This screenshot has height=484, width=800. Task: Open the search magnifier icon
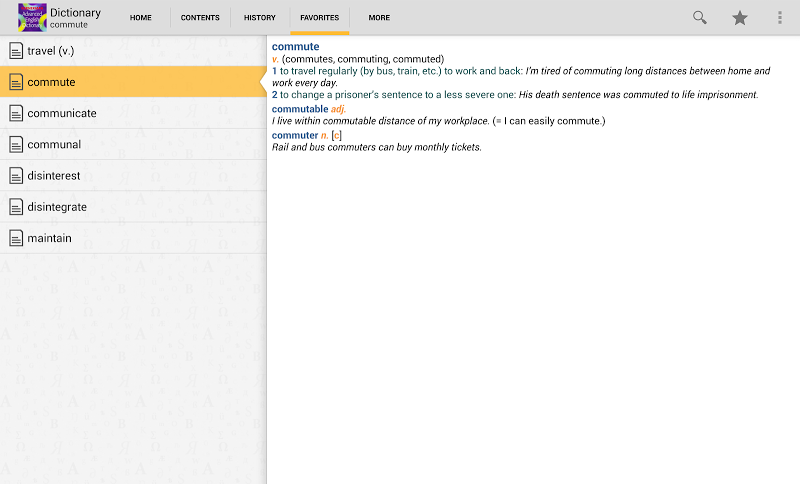(700, 17)
